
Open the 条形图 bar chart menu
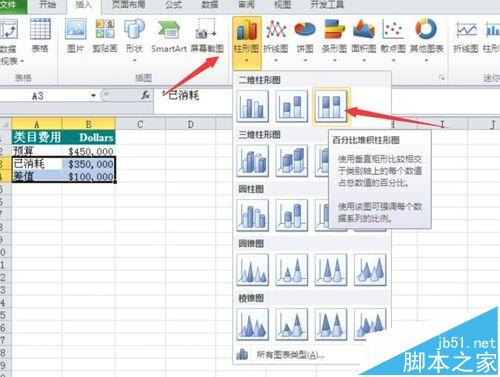[334, 41]
